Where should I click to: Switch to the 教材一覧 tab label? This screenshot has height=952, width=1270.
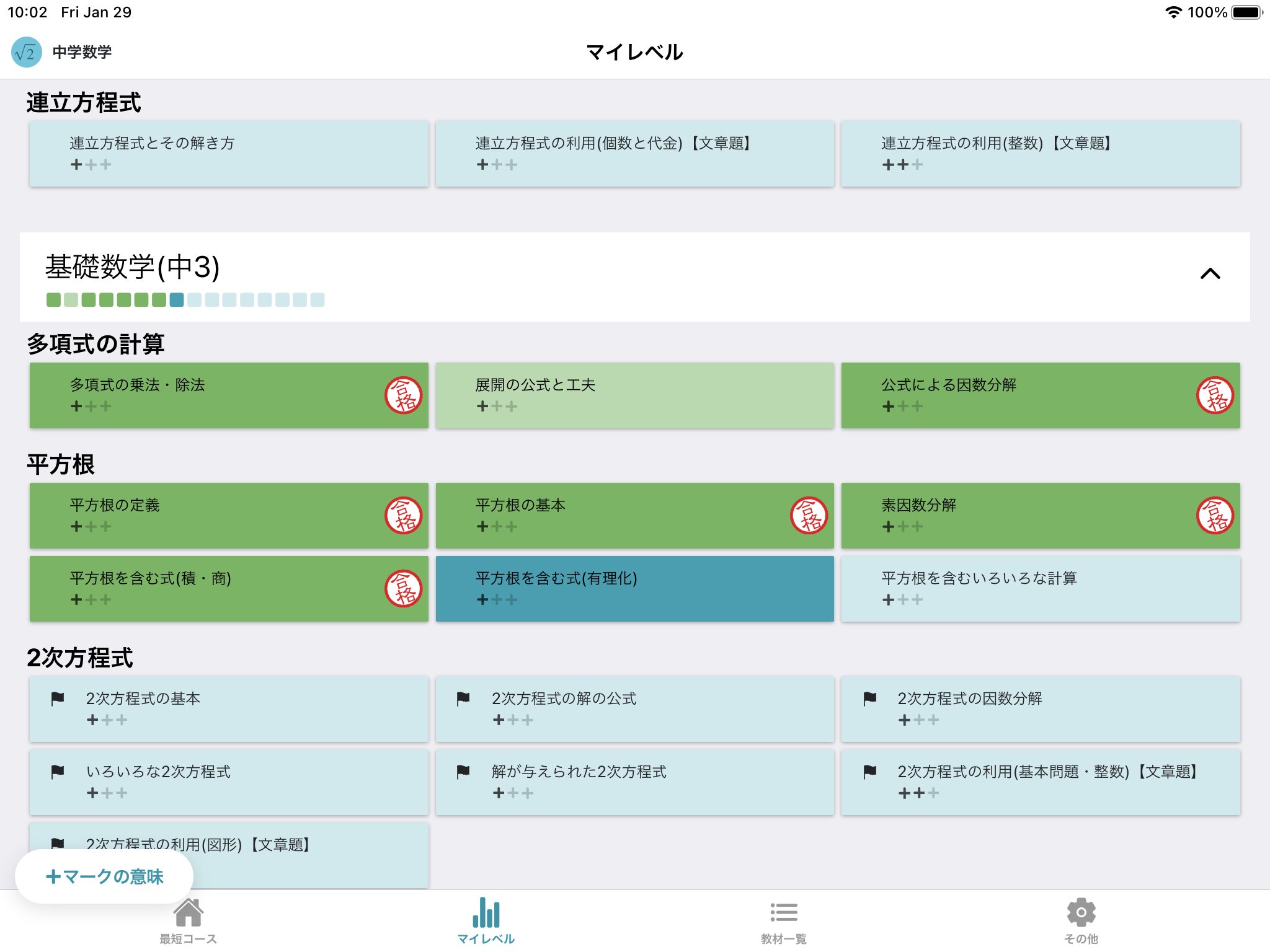coord(783,939)
